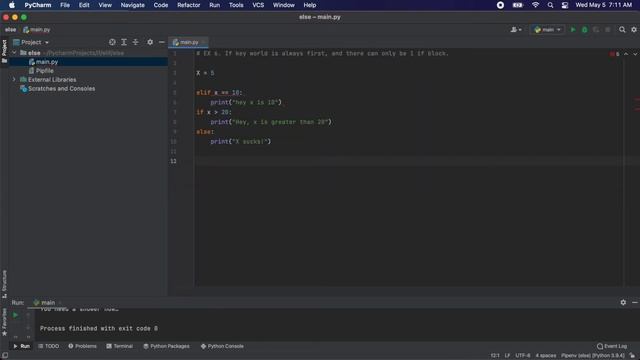640x360 pixels.
Task: Toggle the Favorites side tool window tab
Action: 4,322
